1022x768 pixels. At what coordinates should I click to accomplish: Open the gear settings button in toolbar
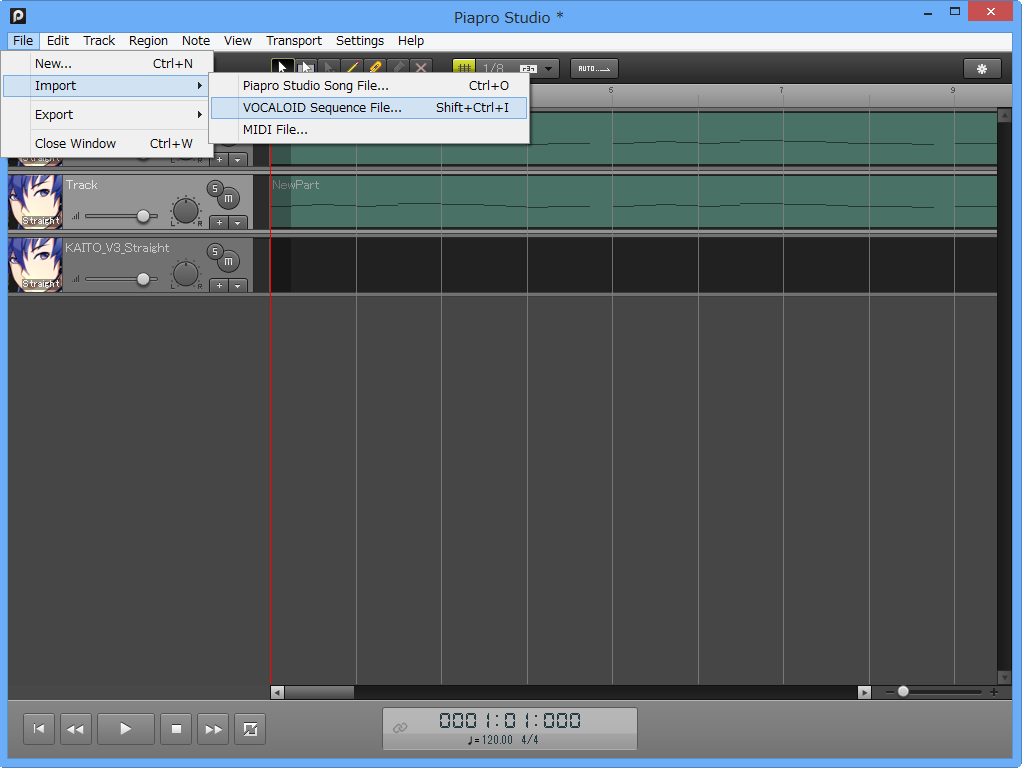click(982, 68)
